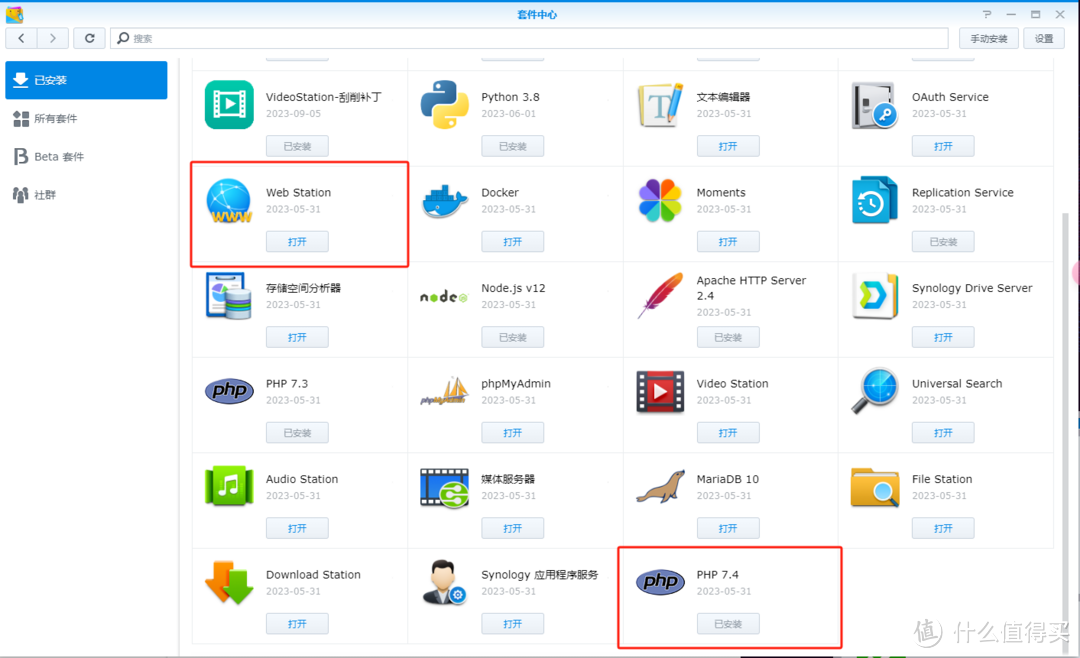
Task: Click the Docker whale icon
Action: coord(445,201)
